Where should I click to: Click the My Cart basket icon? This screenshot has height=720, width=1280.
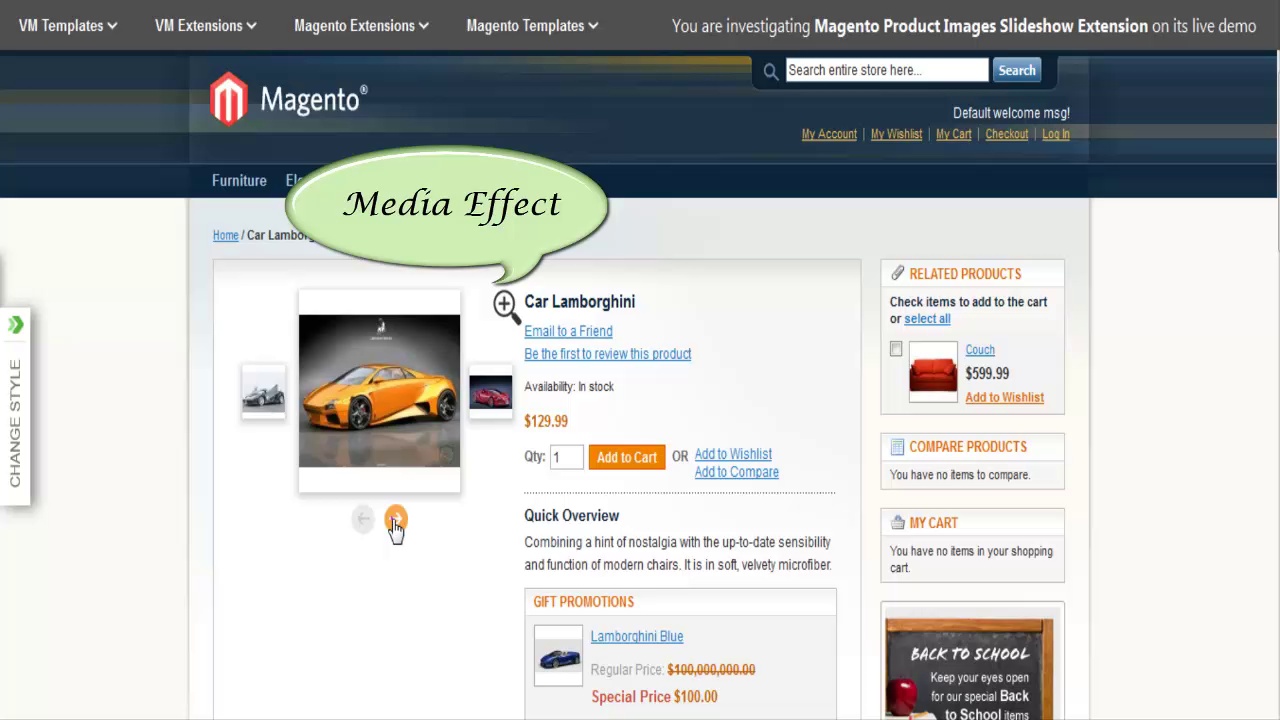897,522
